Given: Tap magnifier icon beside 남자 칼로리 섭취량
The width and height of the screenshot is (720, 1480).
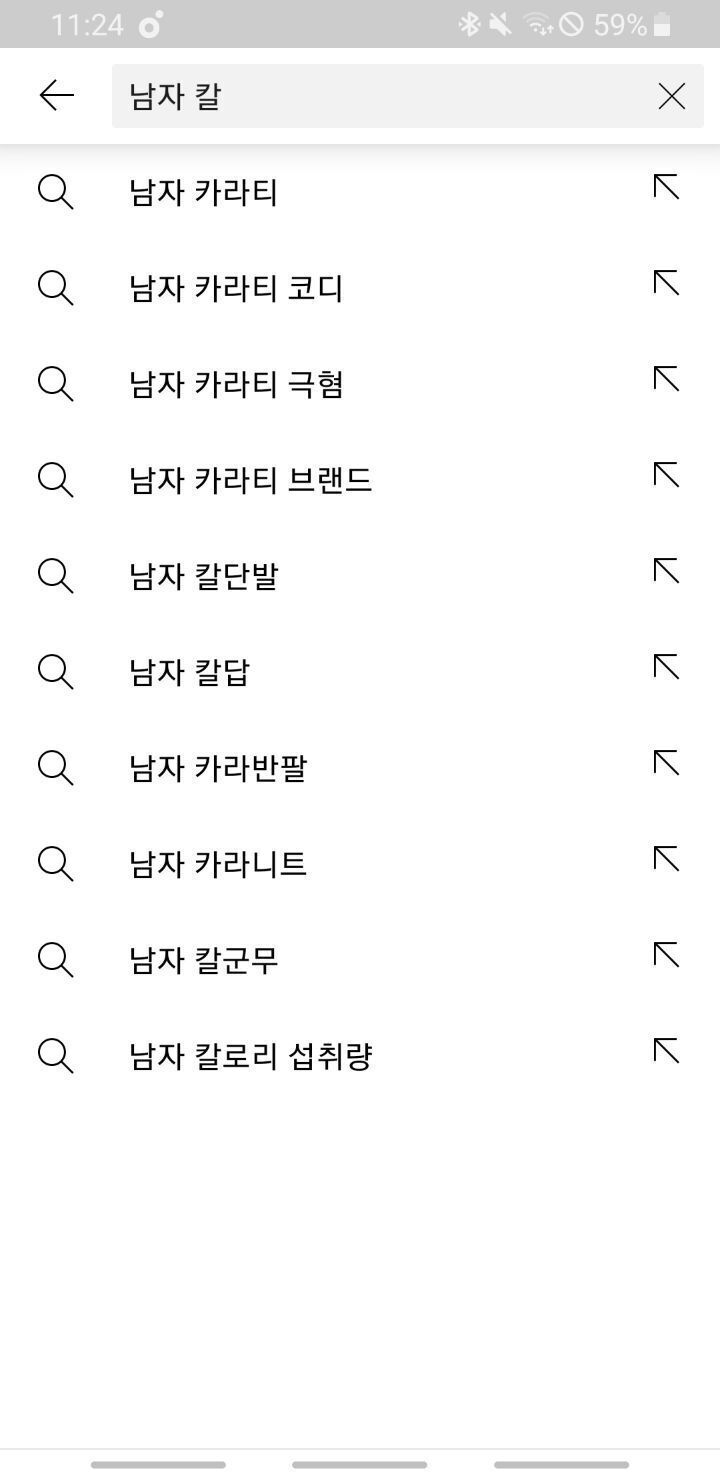Looking at the screenshot, I should (55, 1055).
